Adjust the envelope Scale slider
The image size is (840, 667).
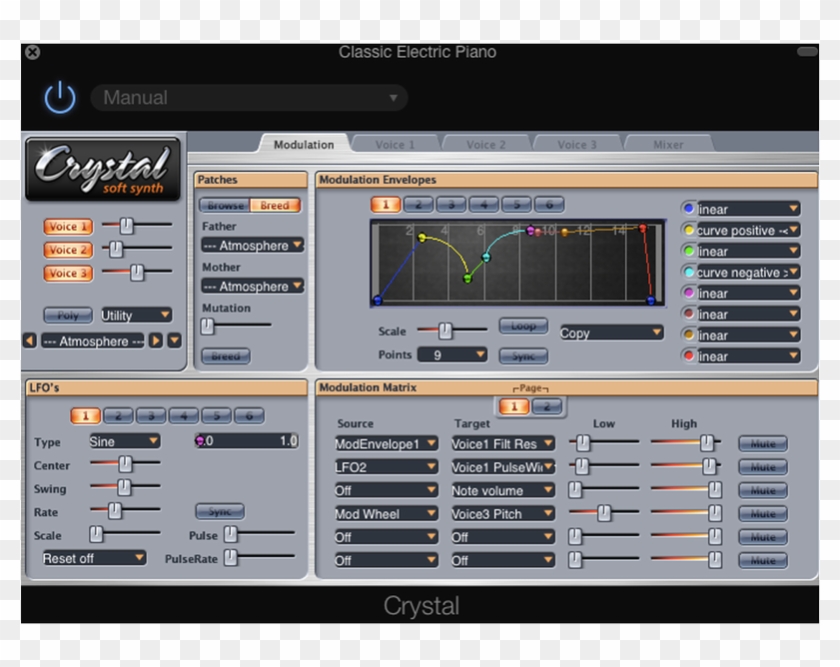pyautogui.click(x=452, y=331)
